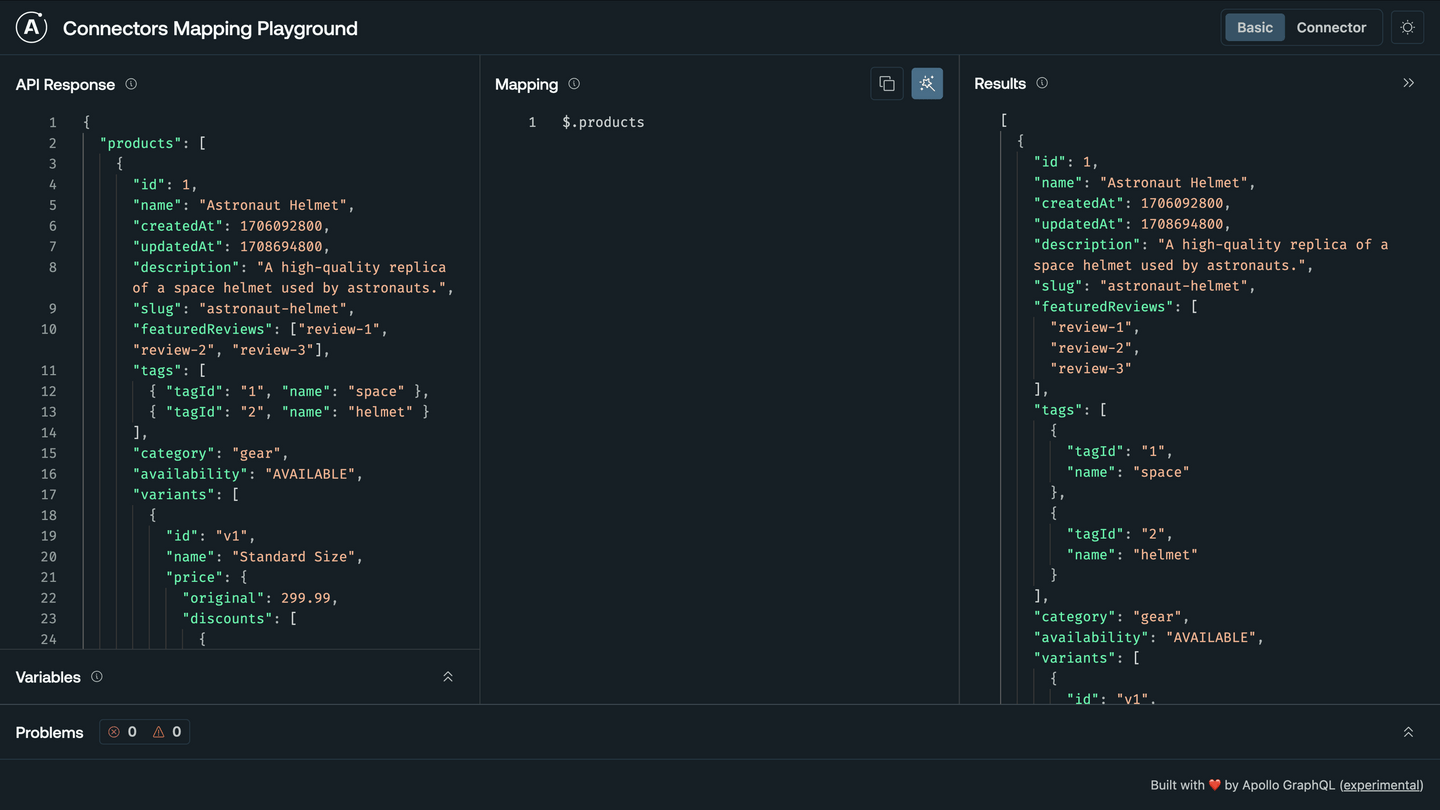Viewport: 1440px width, 810px height.
Task: Click the info icon beside Variables
Action: pos(96,677)
